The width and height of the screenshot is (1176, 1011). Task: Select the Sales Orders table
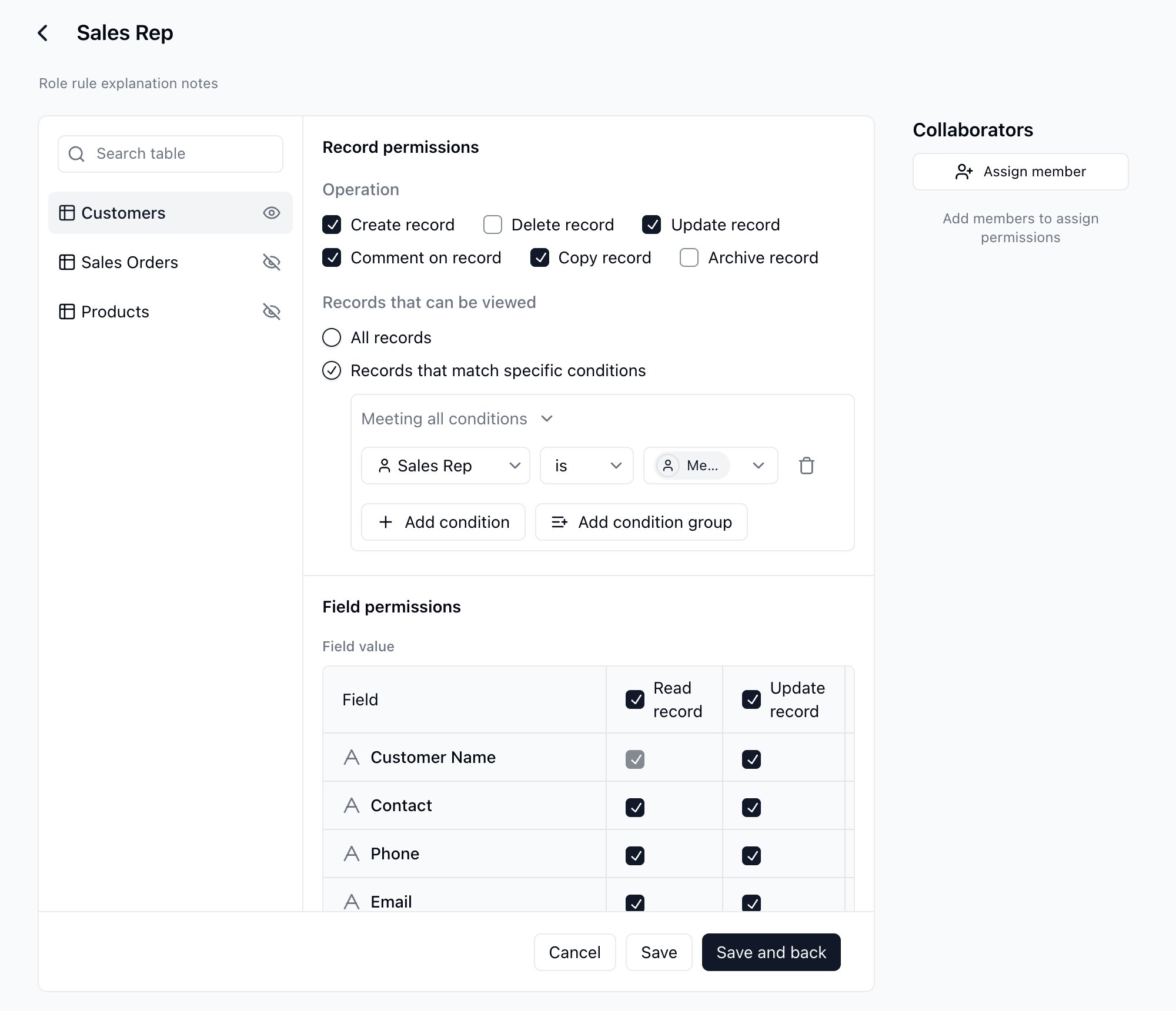[171, 262]
